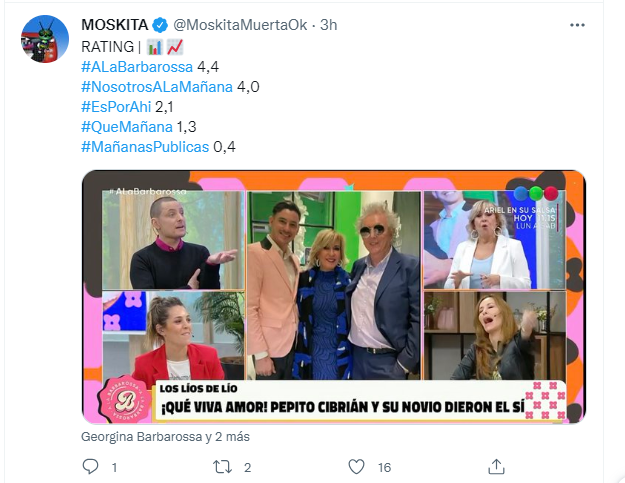
Task: Open the attached TV show image
Action: [334, 297]
